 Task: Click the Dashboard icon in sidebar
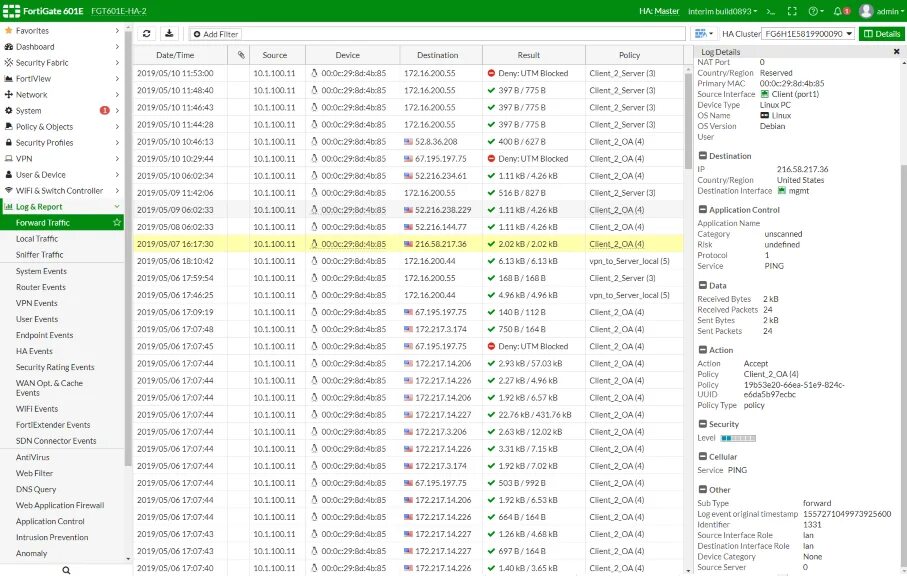coord(8,46)
